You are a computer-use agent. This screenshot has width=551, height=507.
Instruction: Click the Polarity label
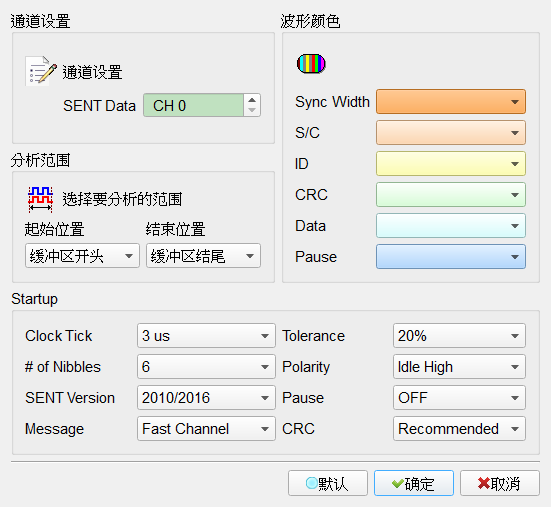(x=306, y=367)
